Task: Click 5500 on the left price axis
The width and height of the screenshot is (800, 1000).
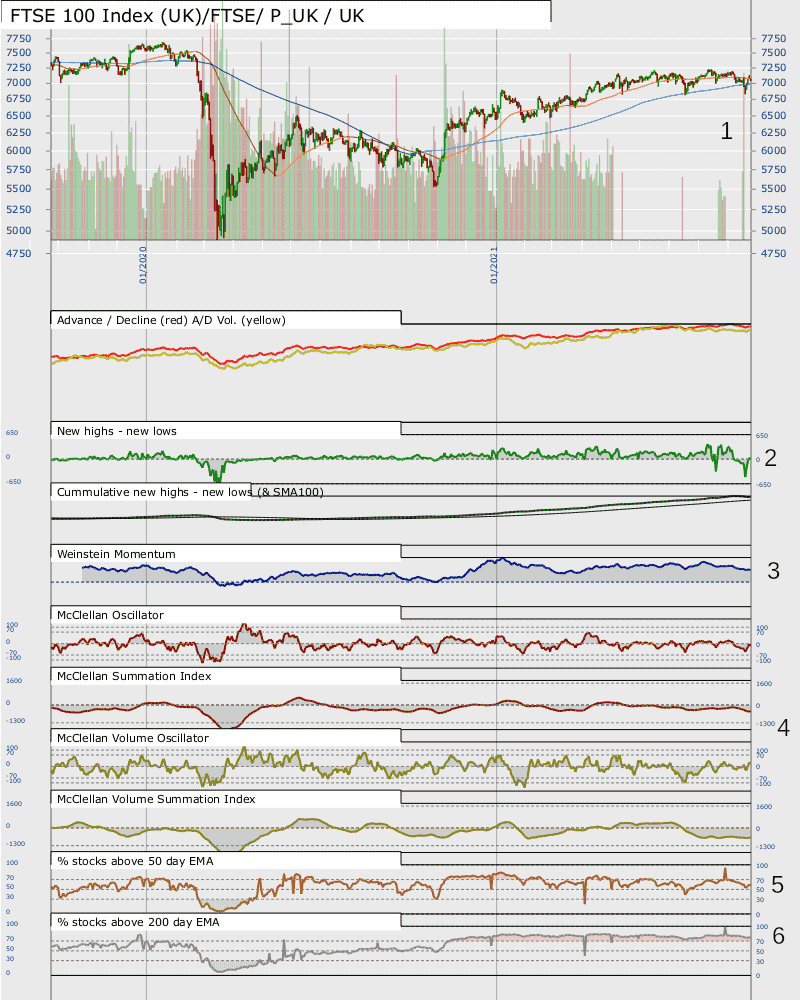Action: click(x=19, y=189)
